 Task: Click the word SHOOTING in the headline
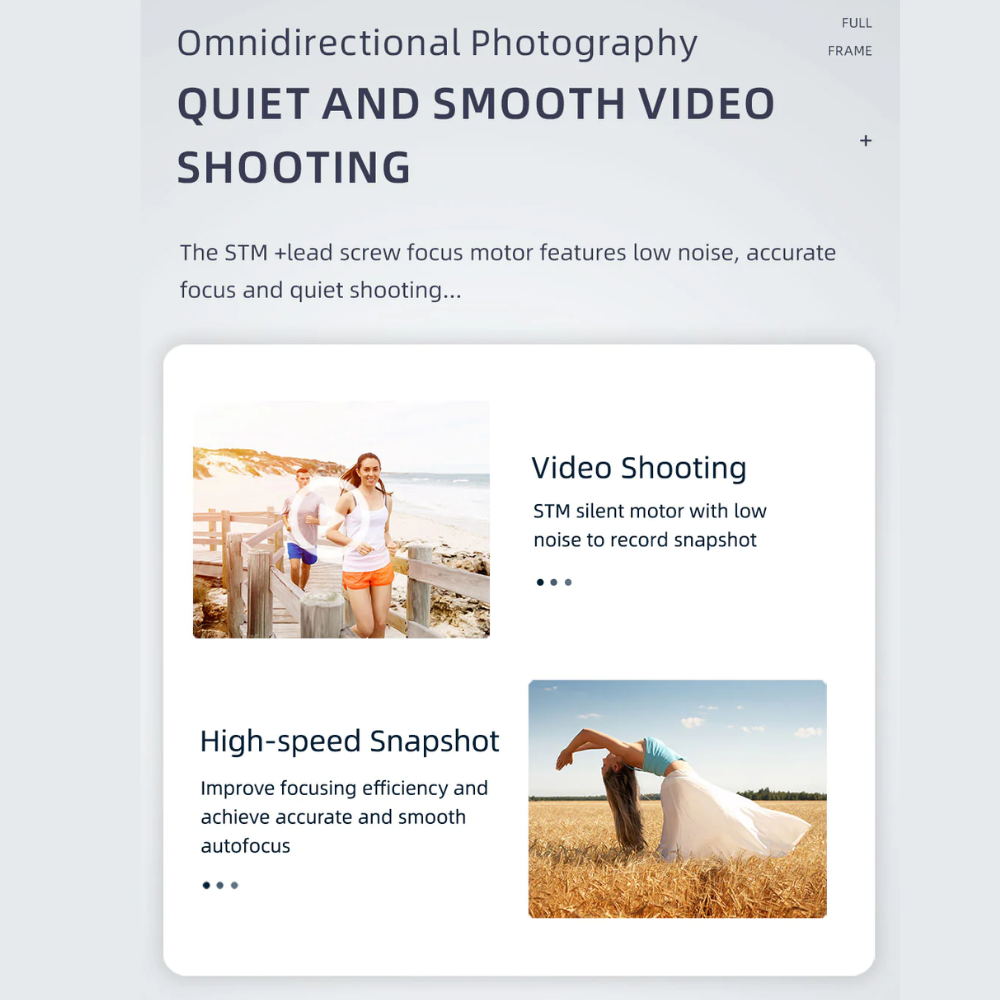click(294, 167)
